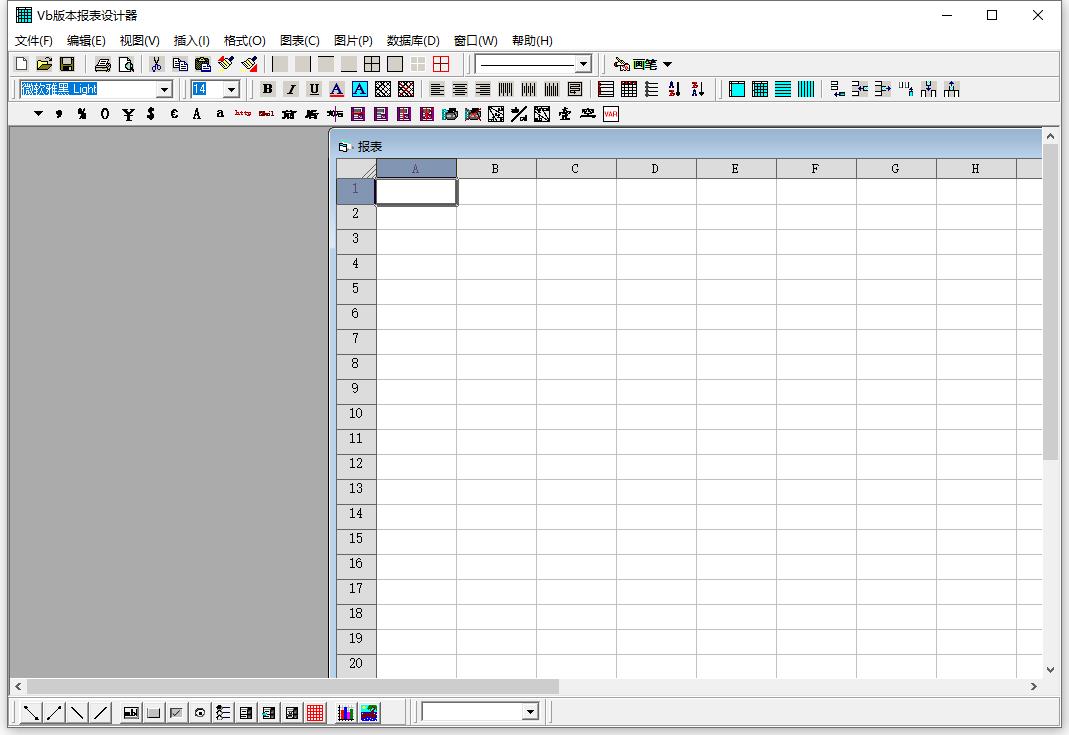Toggle underline formatting
Screen dimensions: 1069x735
coord(314,89)
